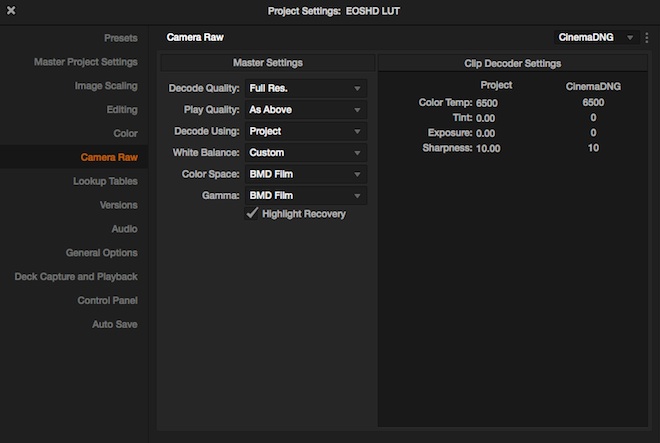Click the Project Color Temp value
The height and width of the screenshot is (443, 660).
pos(487,103)
